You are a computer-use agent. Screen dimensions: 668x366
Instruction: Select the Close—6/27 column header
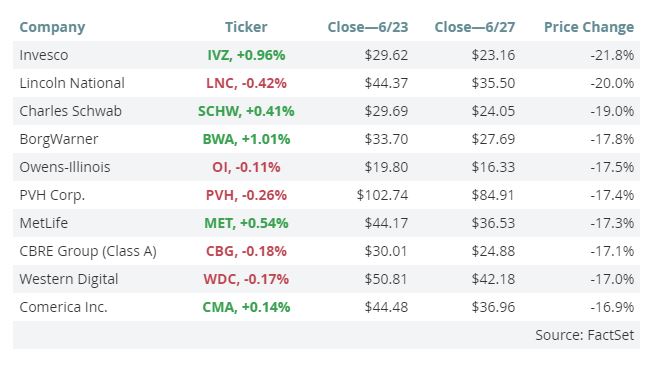pos(475,27)
